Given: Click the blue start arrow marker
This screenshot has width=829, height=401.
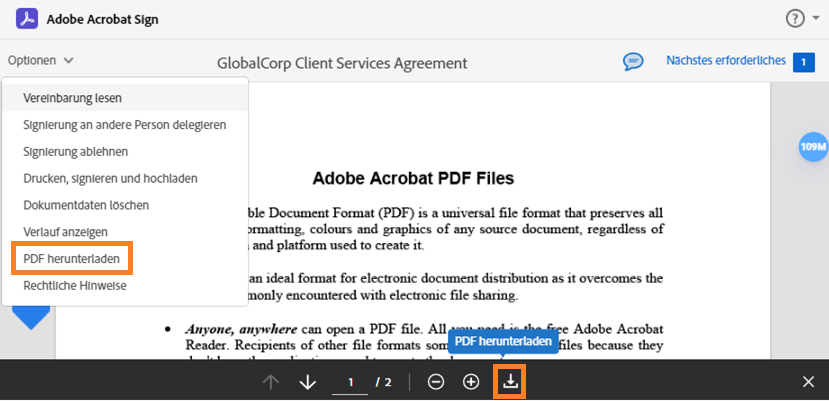Looking at the screenshot, I should click(31, 318).
